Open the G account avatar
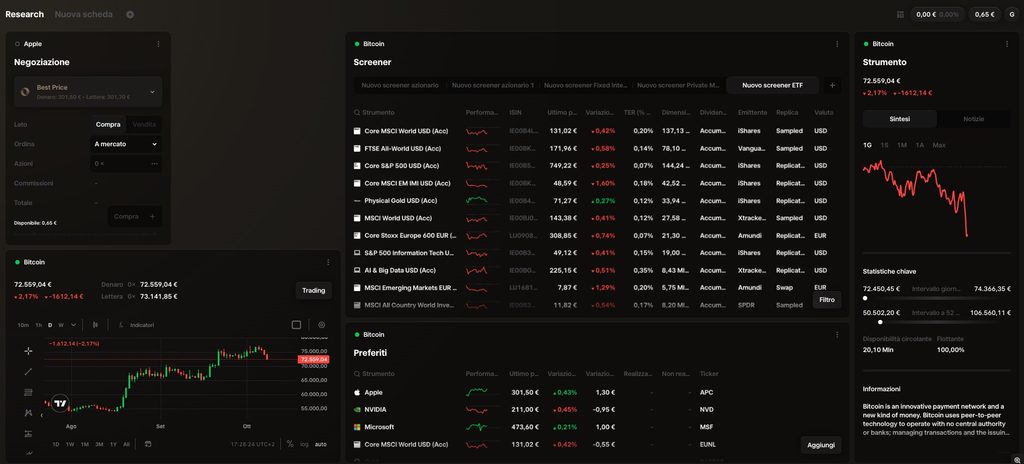 pos(1012,14)
